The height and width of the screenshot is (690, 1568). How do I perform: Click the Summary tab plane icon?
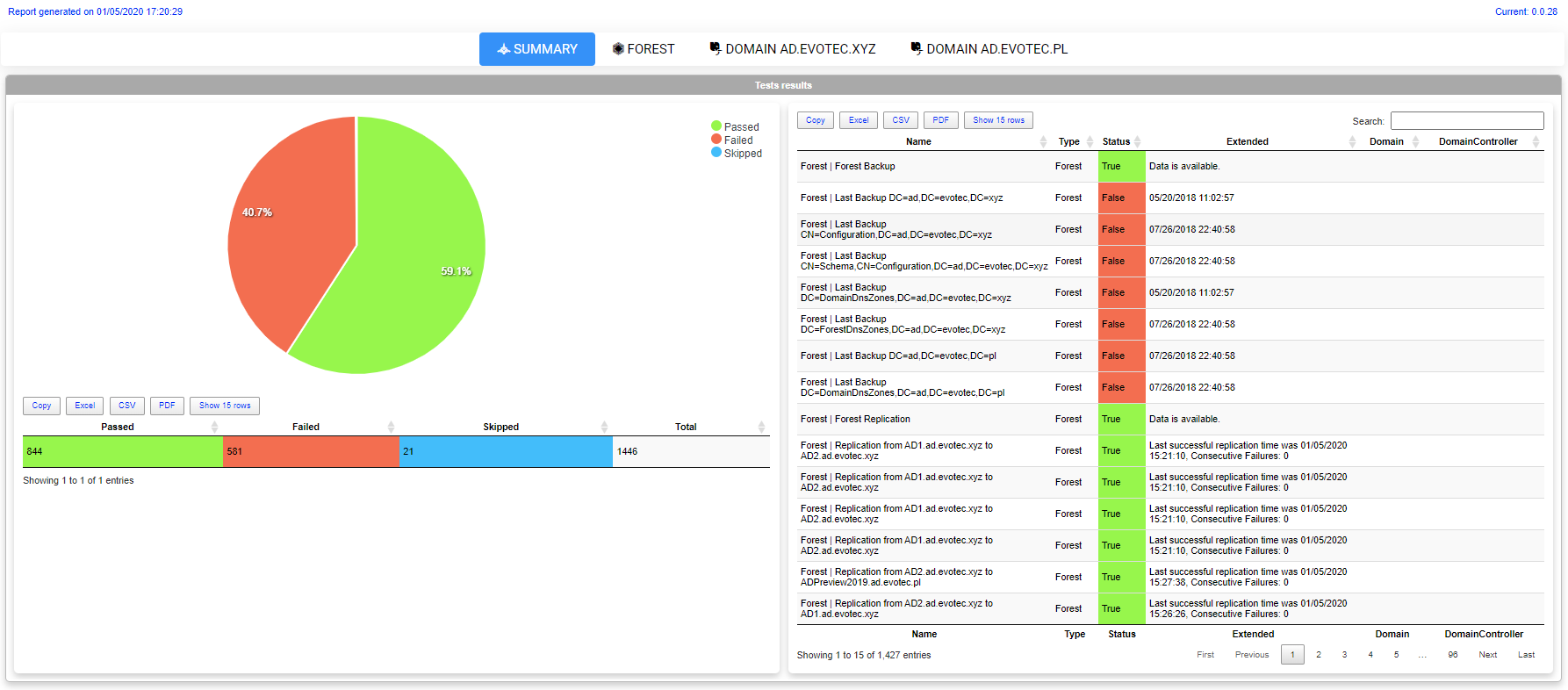(503, 49)
